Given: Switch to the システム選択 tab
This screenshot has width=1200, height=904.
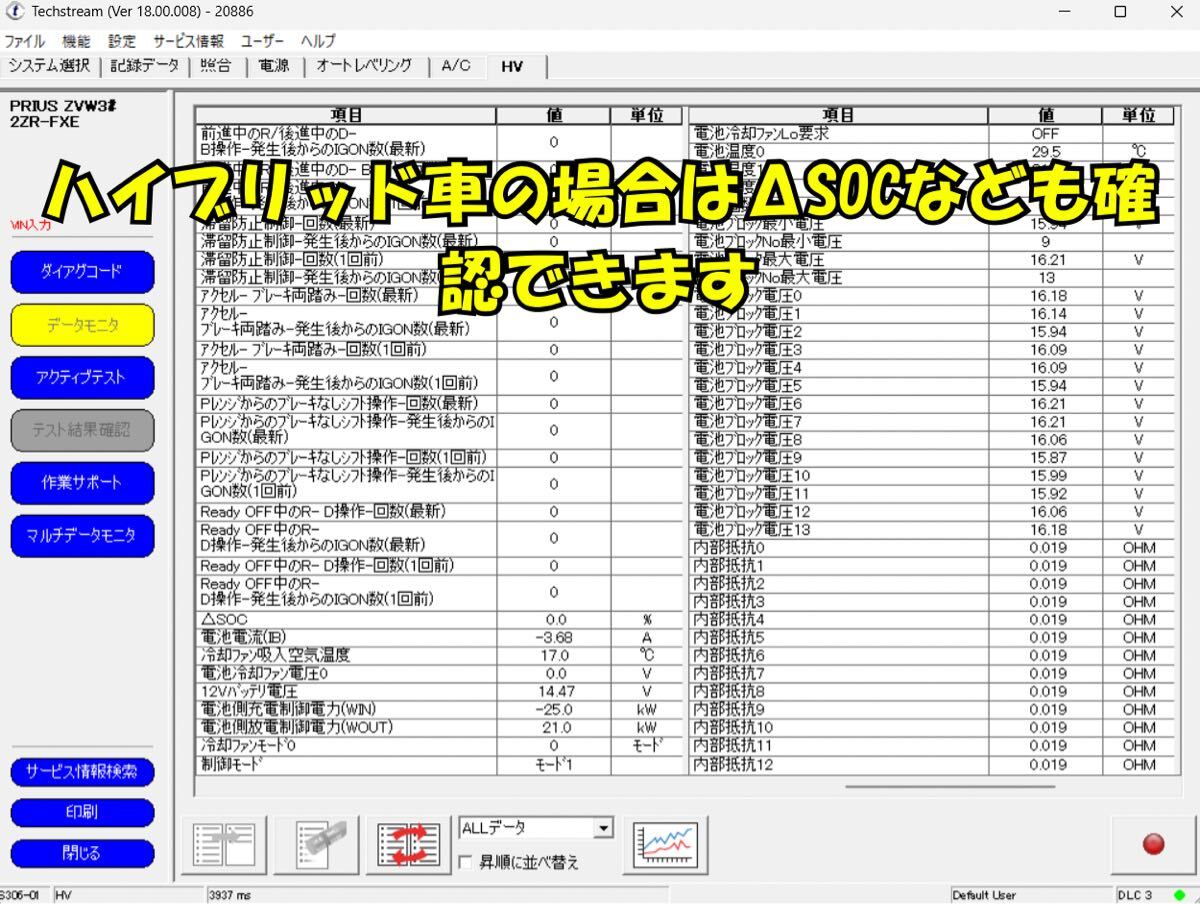Looking at the screenshot, I should point(47,66).
